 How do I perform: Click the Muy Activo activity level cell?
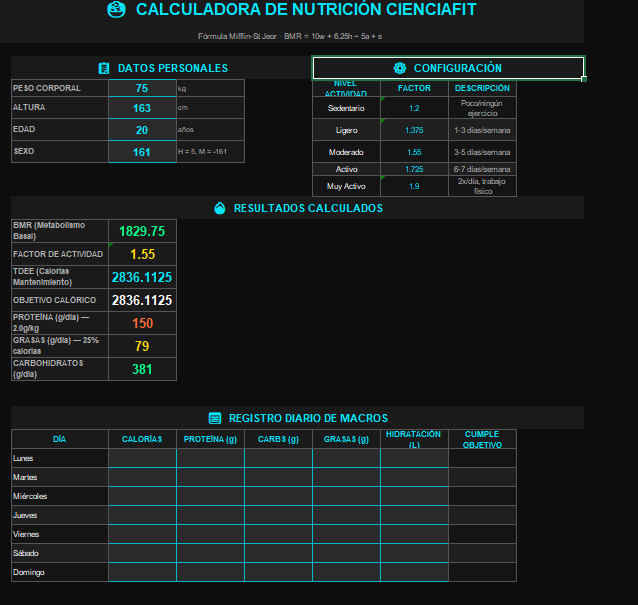click(x=346, y=186)
